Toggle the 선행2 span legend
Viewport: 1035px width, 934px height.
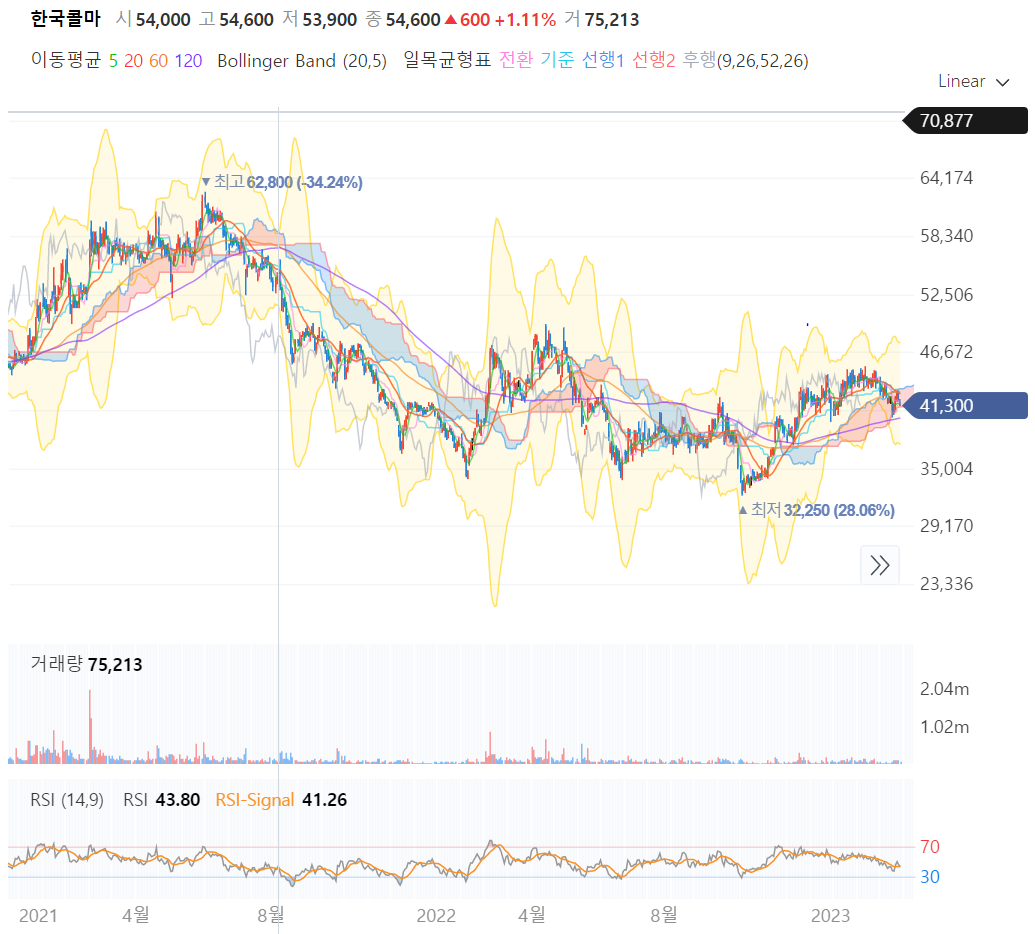pyautogui.click(x=653, y=60)
